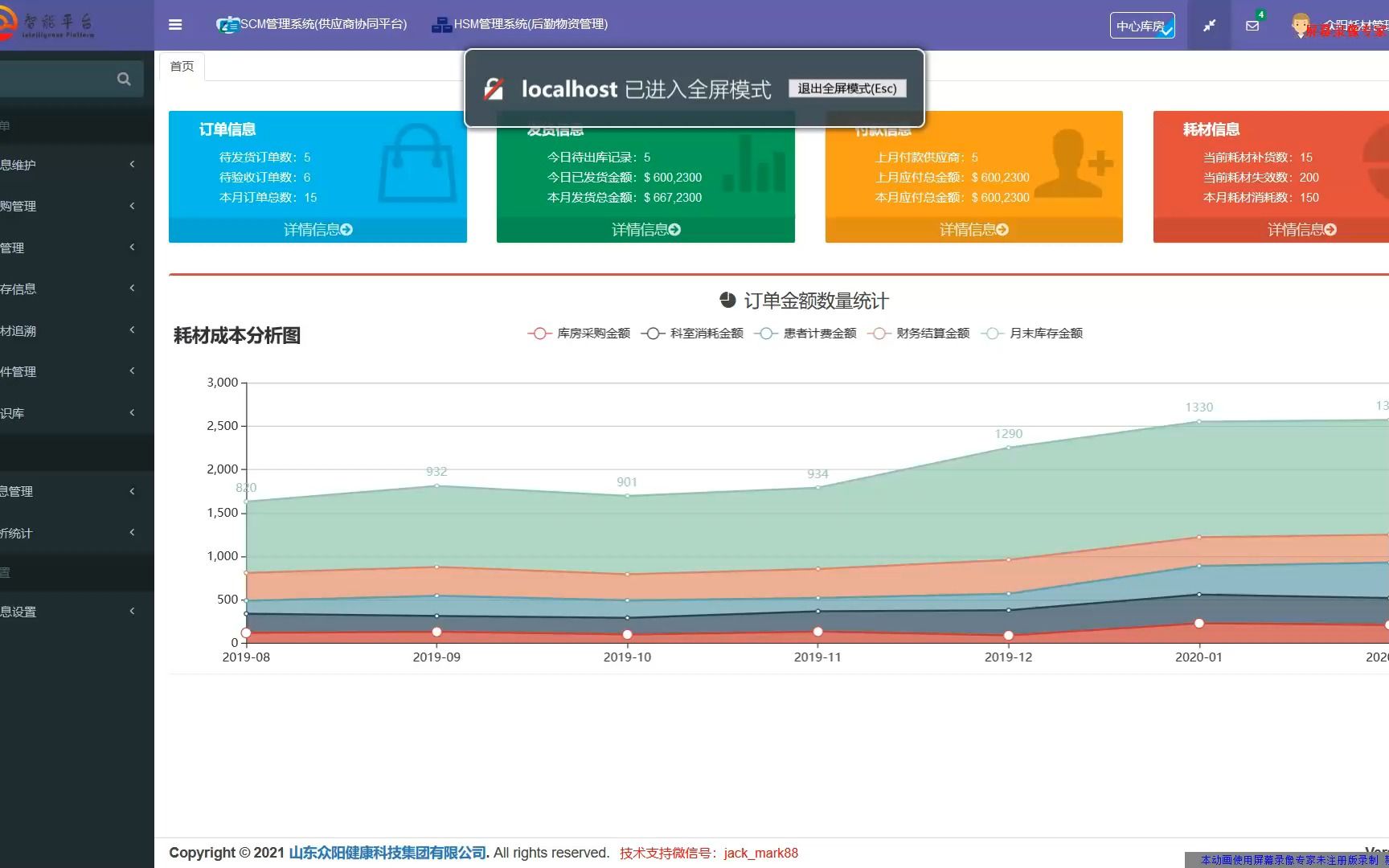The image size is (1389, 868).
Task: Expand the 析统计 sidebar menu
Action: 76,533
